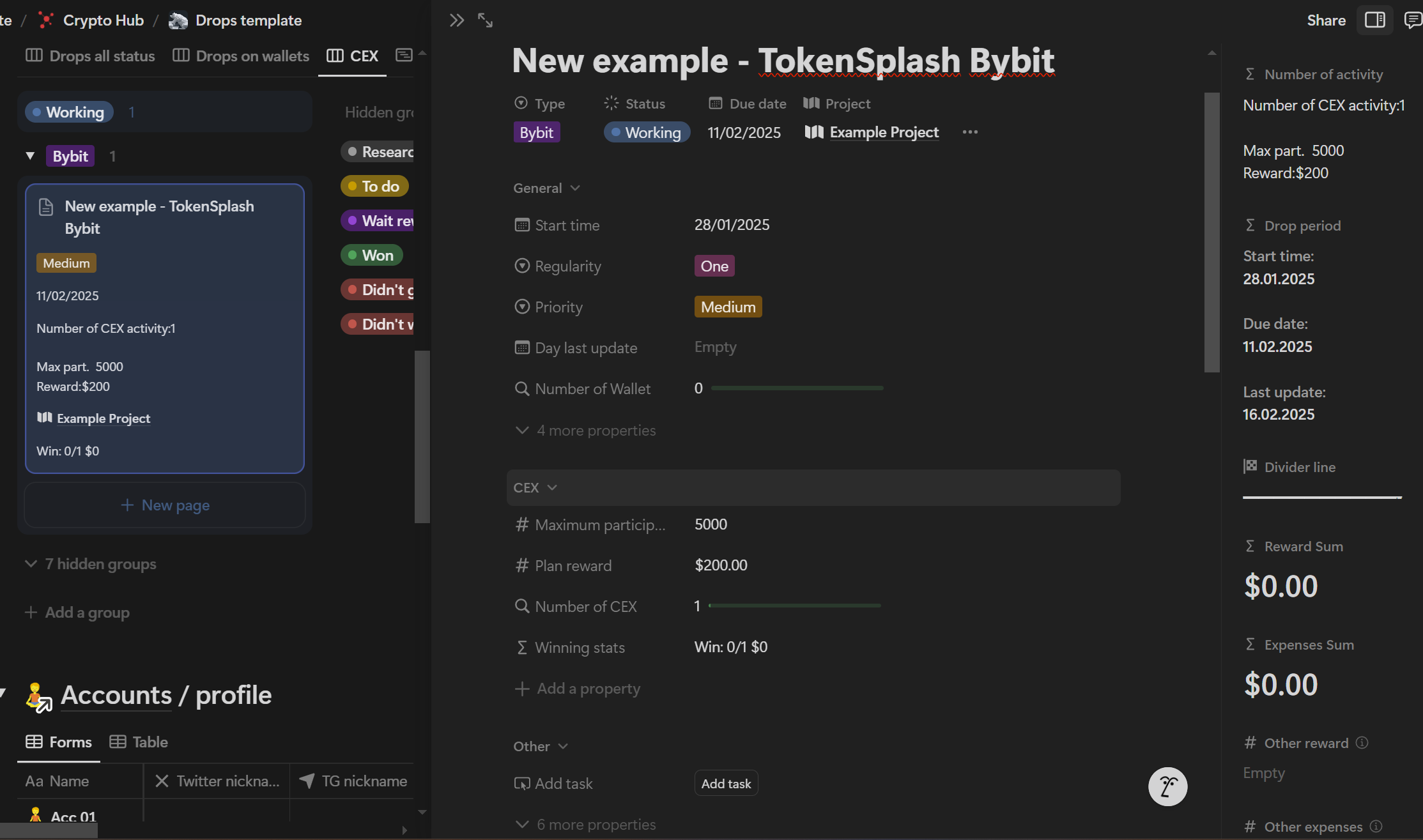Click the Other expenses info icon
Screen dimensions: 1423x840
1376,827
